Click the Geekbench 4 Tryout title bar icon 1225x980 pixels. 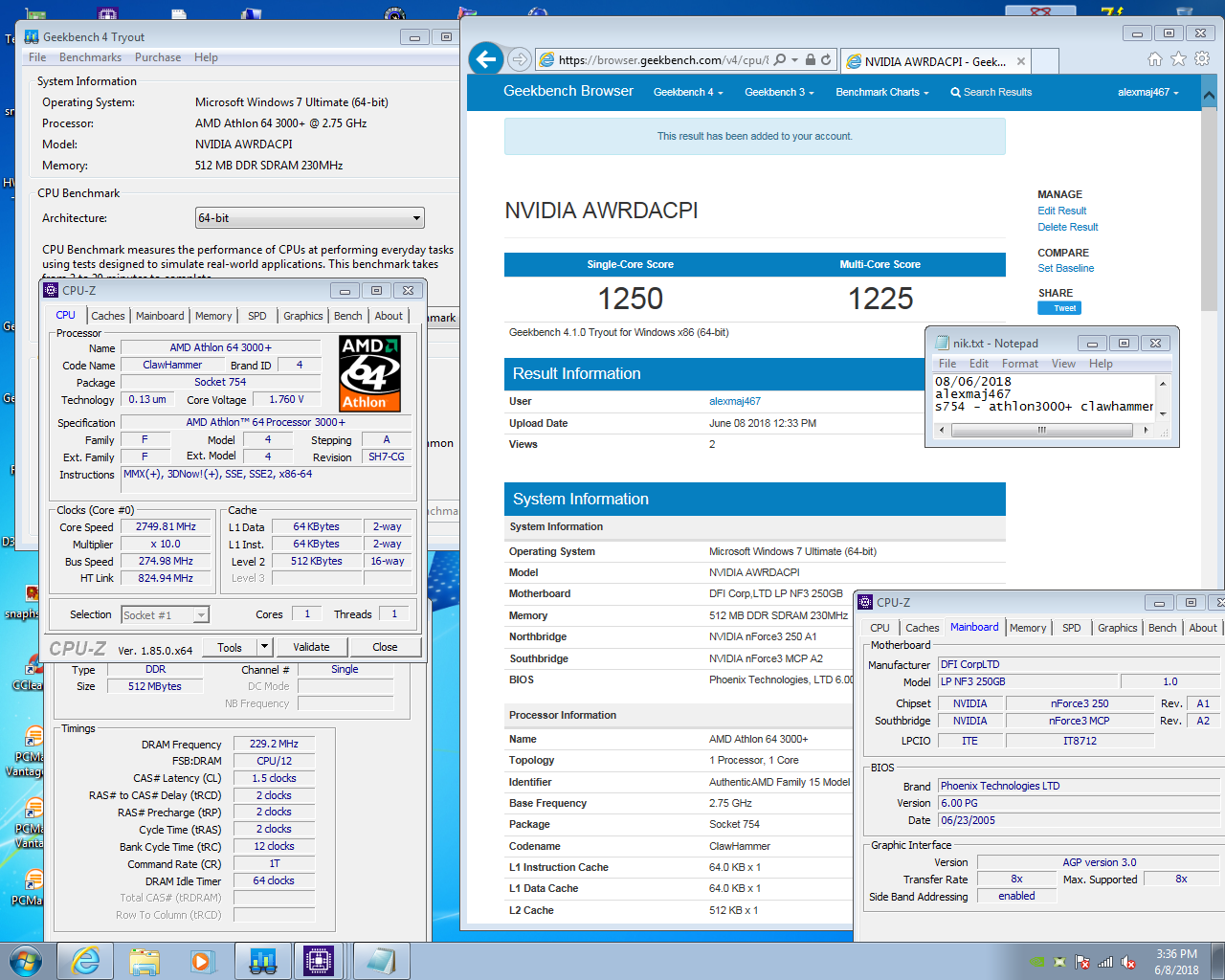(32, 36)
